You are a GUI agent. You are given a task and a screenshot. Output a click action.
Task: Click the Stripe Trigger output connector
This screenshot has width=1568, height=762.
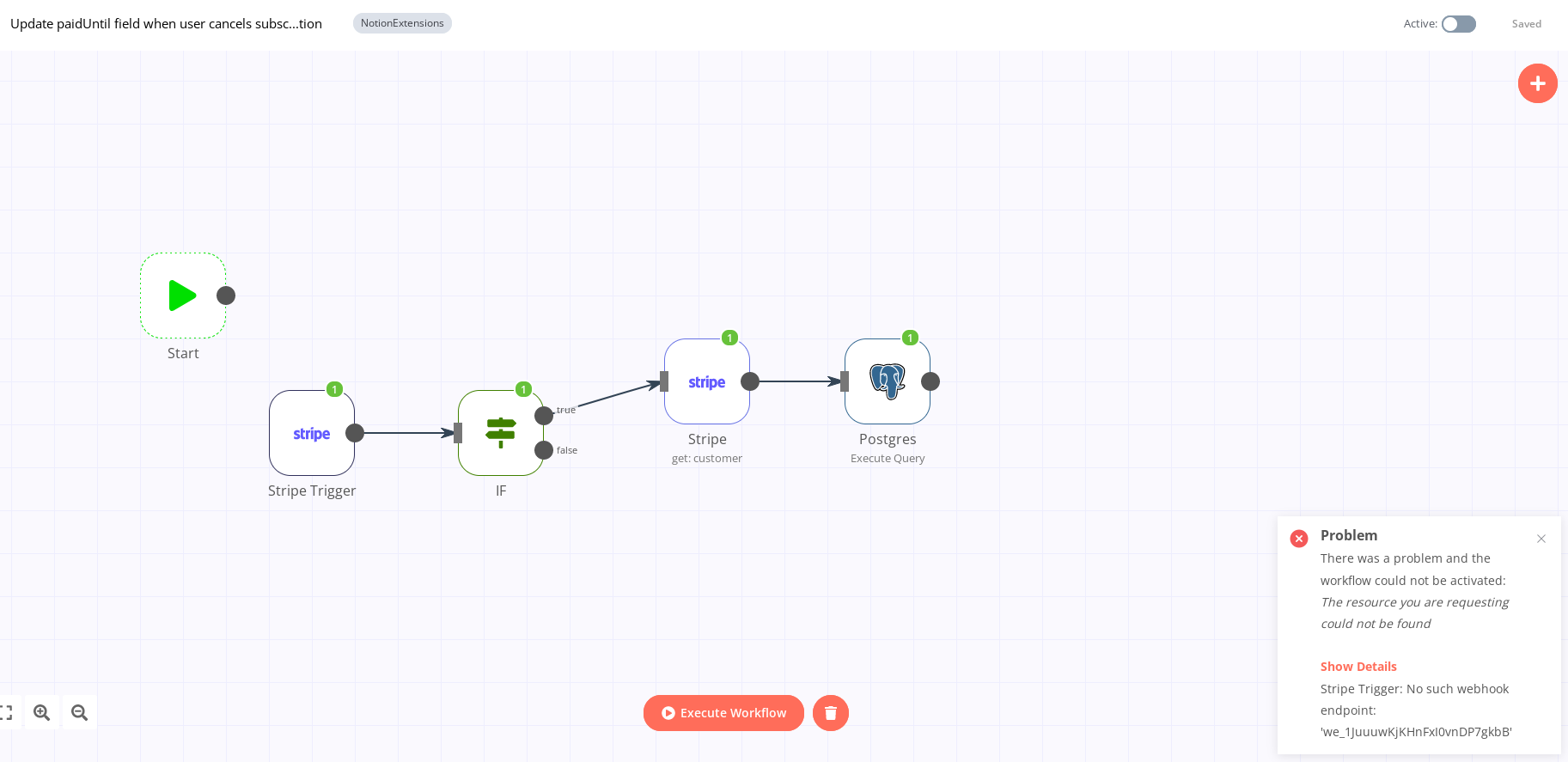355,433
